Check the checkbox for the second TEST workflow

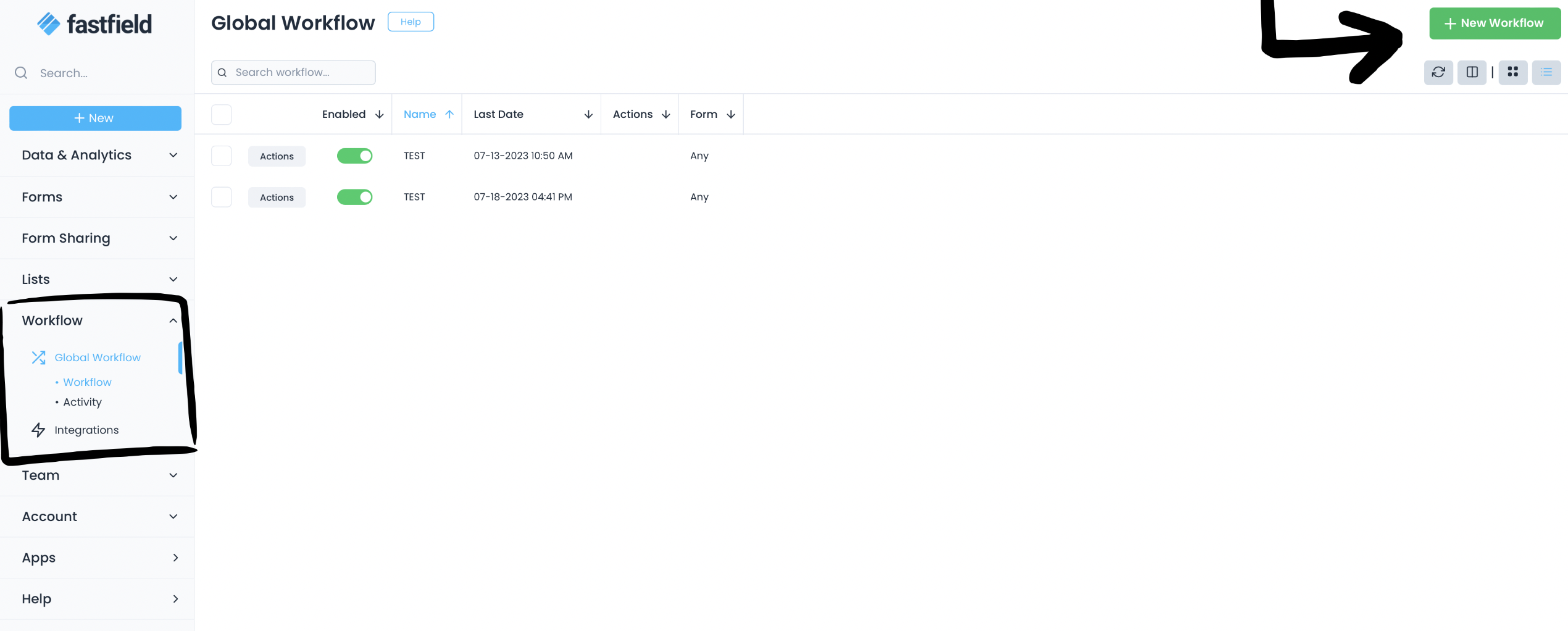tap(221, 197)
